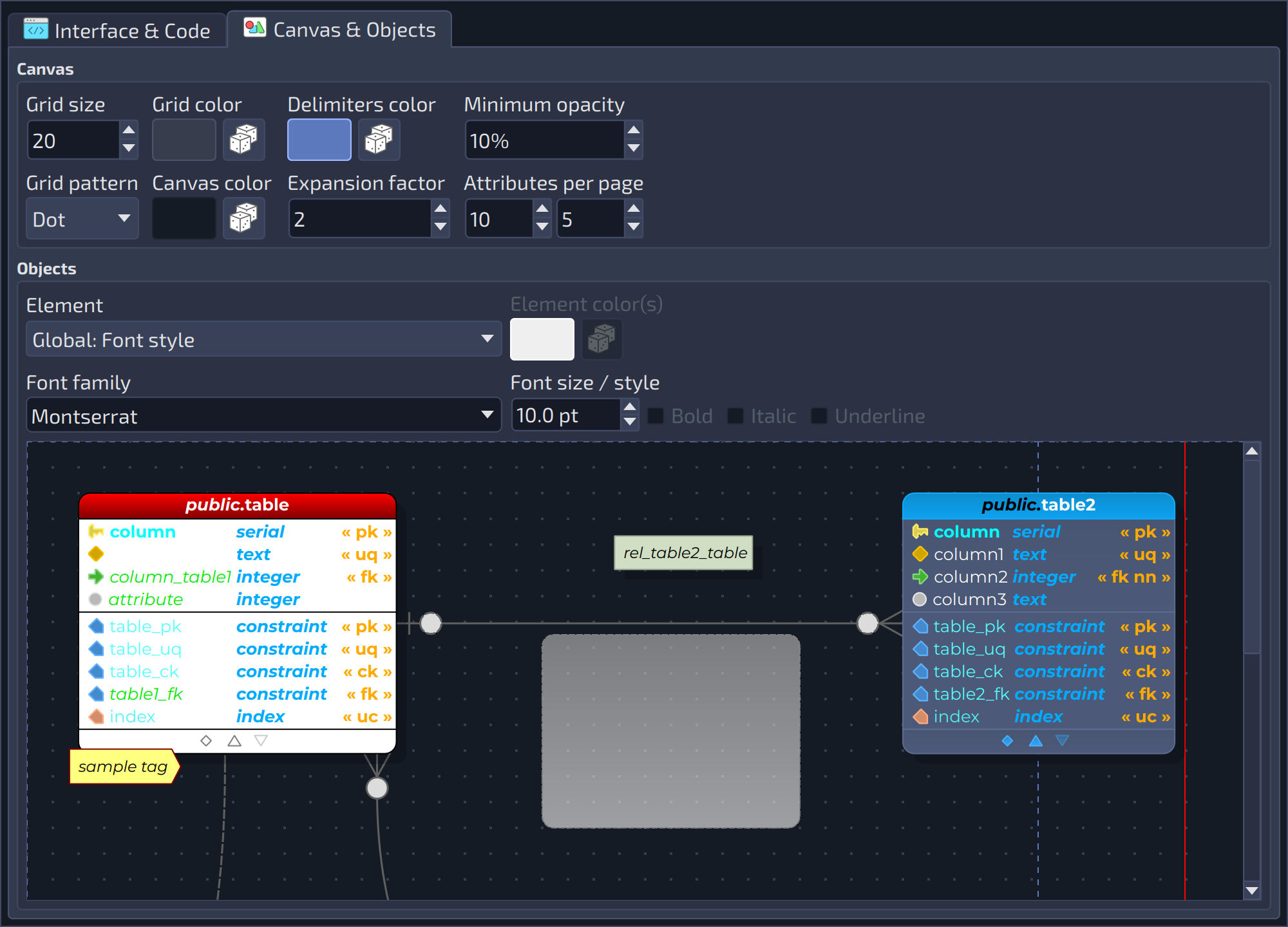This screenshot has height=927, width=1288.
Task: Enable the Bold checkbox
Action: coord(656,416)
